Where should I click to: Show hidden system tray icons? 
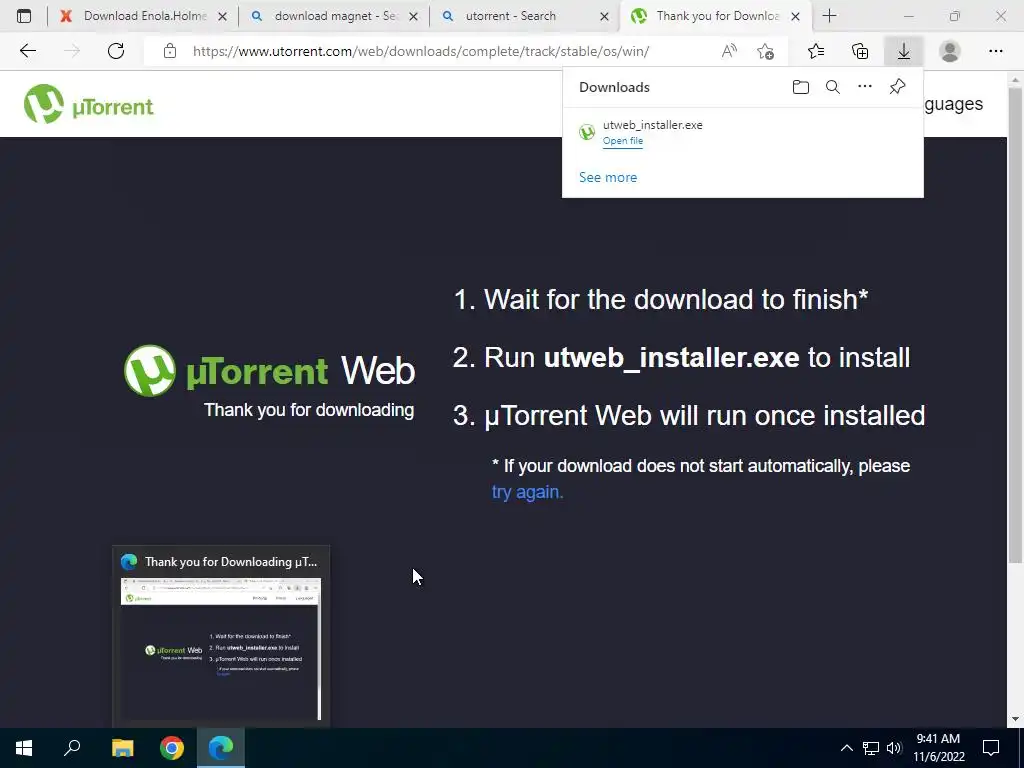(x=846, y=748)
